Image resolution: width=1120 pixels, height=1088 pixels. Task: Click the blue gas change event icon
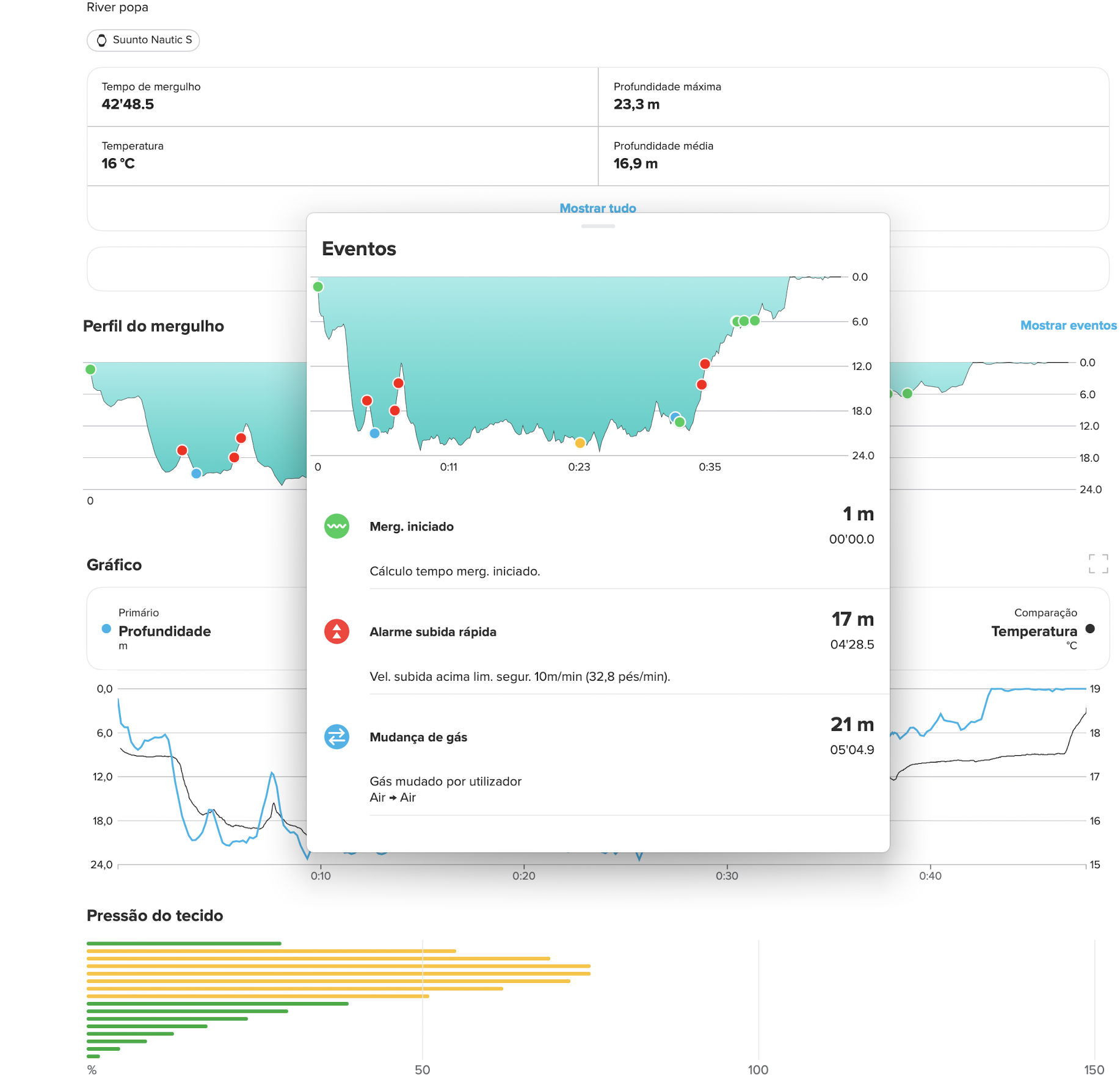(x=336, y=736)
